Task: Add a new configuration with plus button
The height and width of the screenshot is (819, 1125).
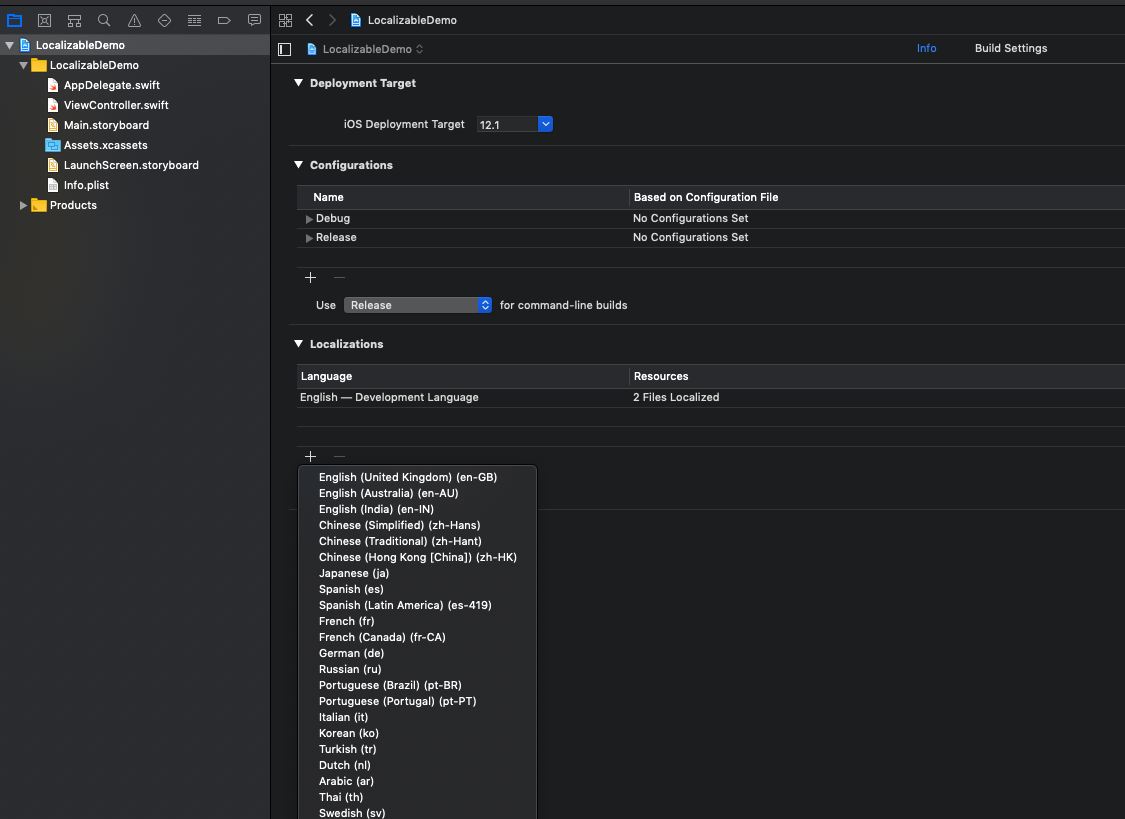Action: tap(311, 278)
